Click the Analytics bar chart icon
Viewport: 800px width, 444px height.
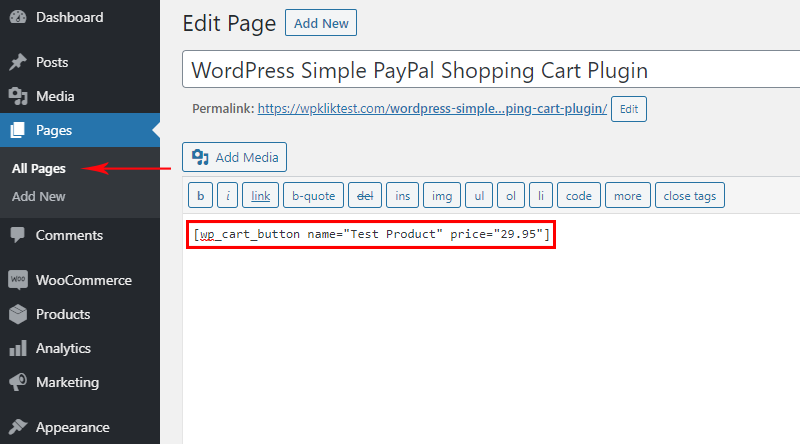[x=18, y=349]
